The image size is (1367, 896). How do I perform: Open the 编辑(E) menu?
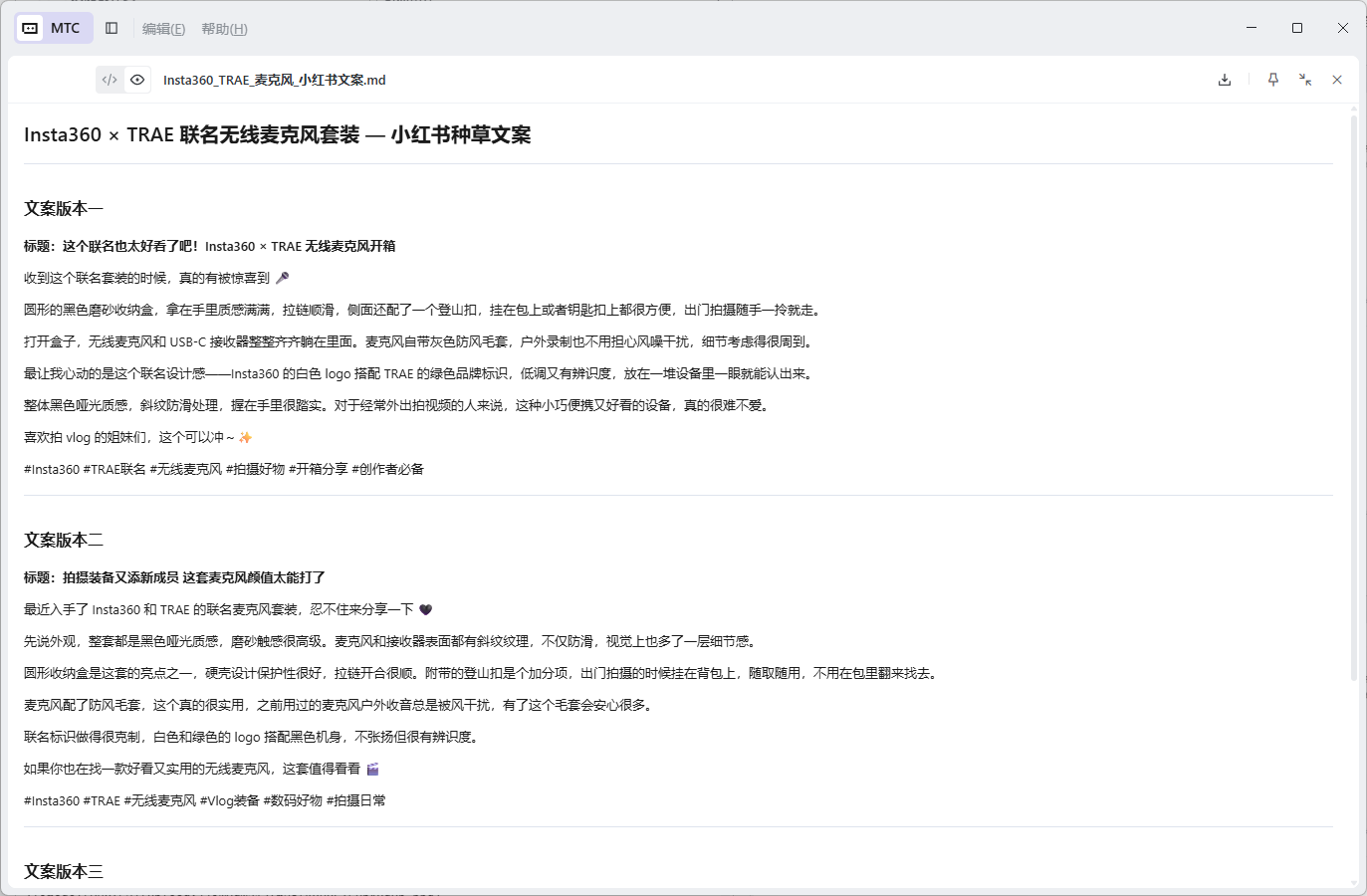[164, 29]
